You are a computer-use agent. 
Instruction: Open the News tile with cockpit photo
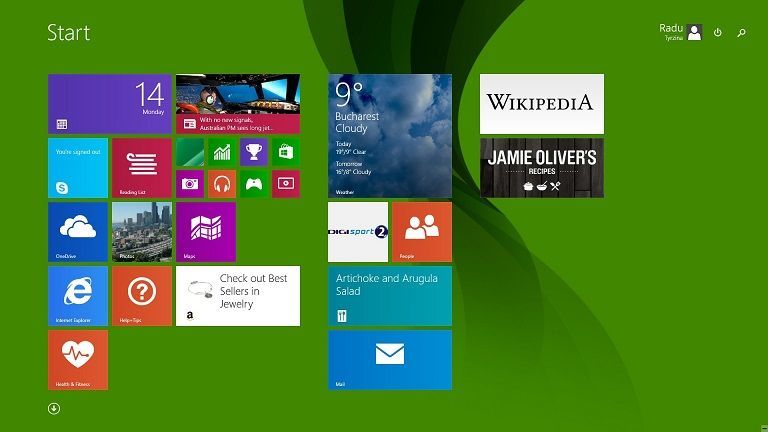[x=238, y=104]
